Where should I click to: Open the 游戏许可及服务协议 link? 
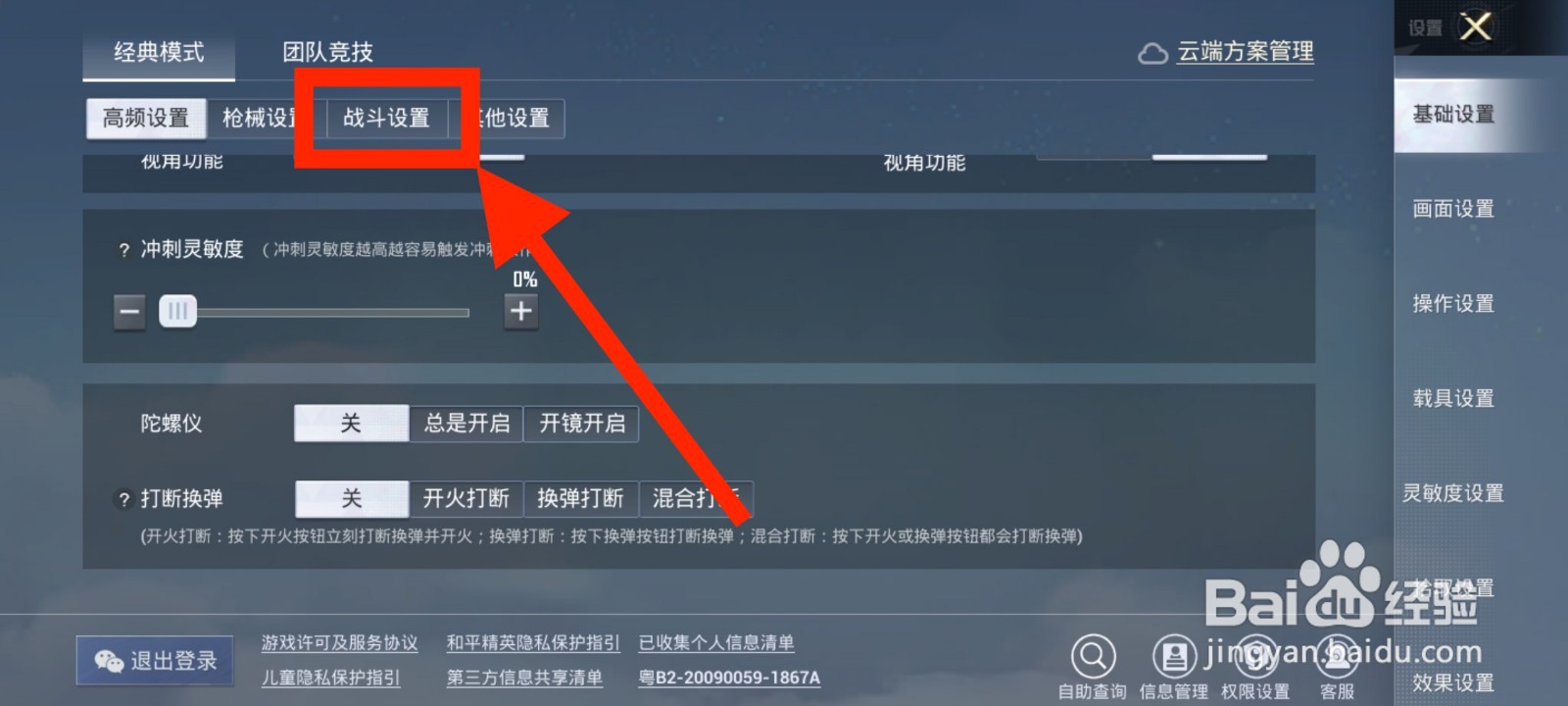coord(339,643)
